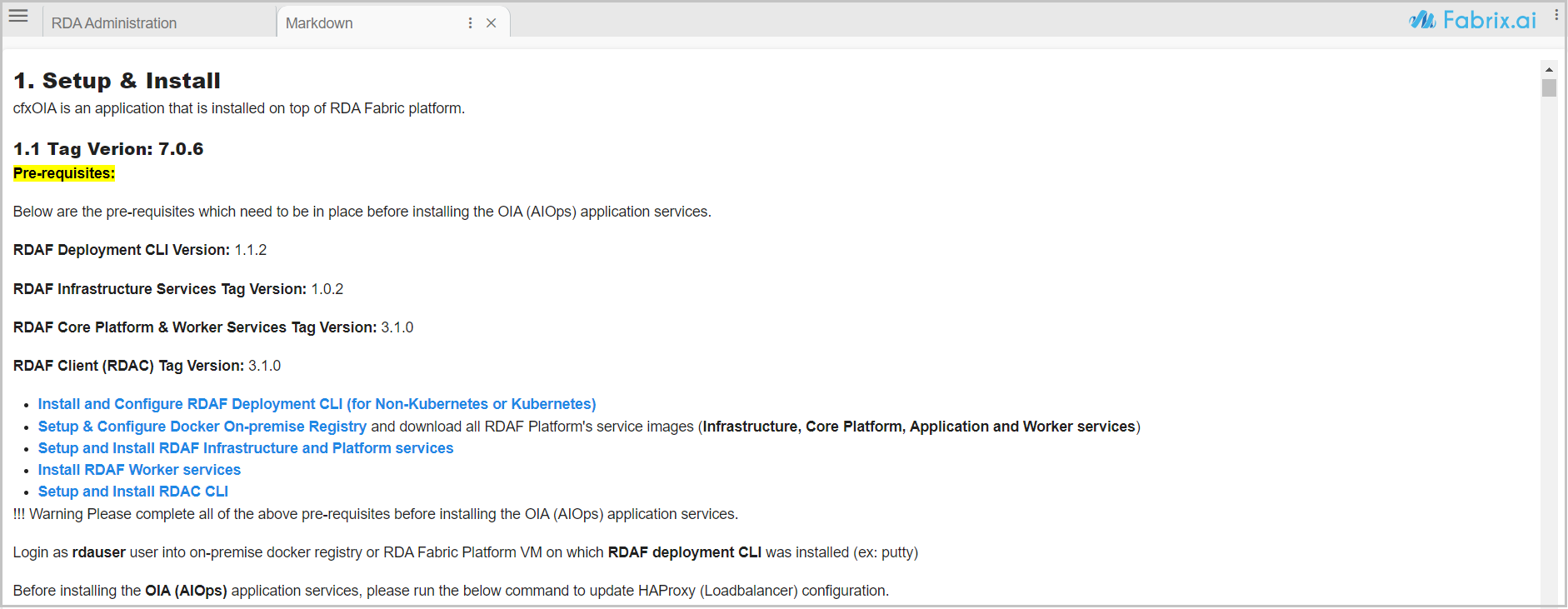Click the highlighted Pre-requisites label
The image size is (1568, 609).
tap(64, 173)
